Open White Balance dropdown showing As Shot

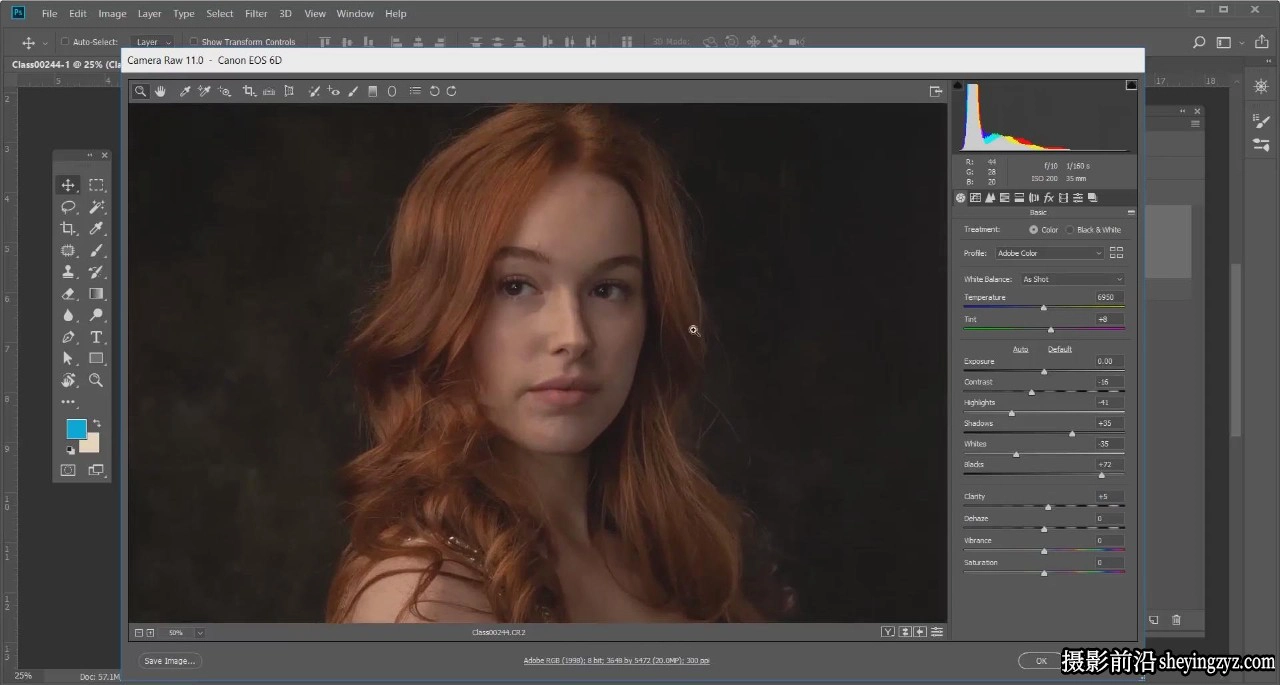pyautogui.click(x=1072, y=279)
